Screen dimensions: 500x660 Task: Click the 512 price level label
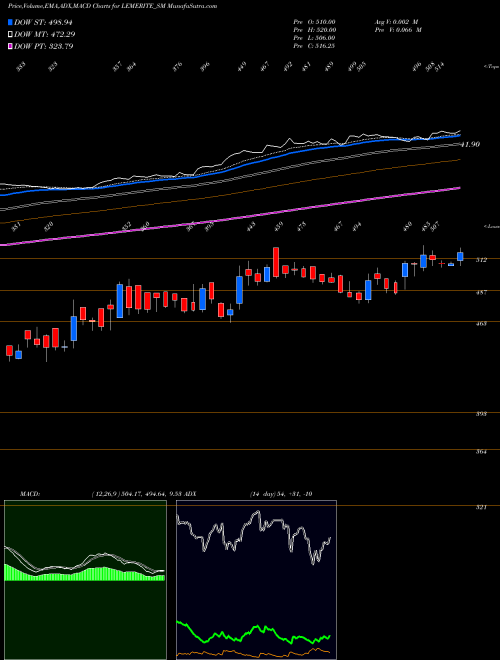[x=481, y=260]
